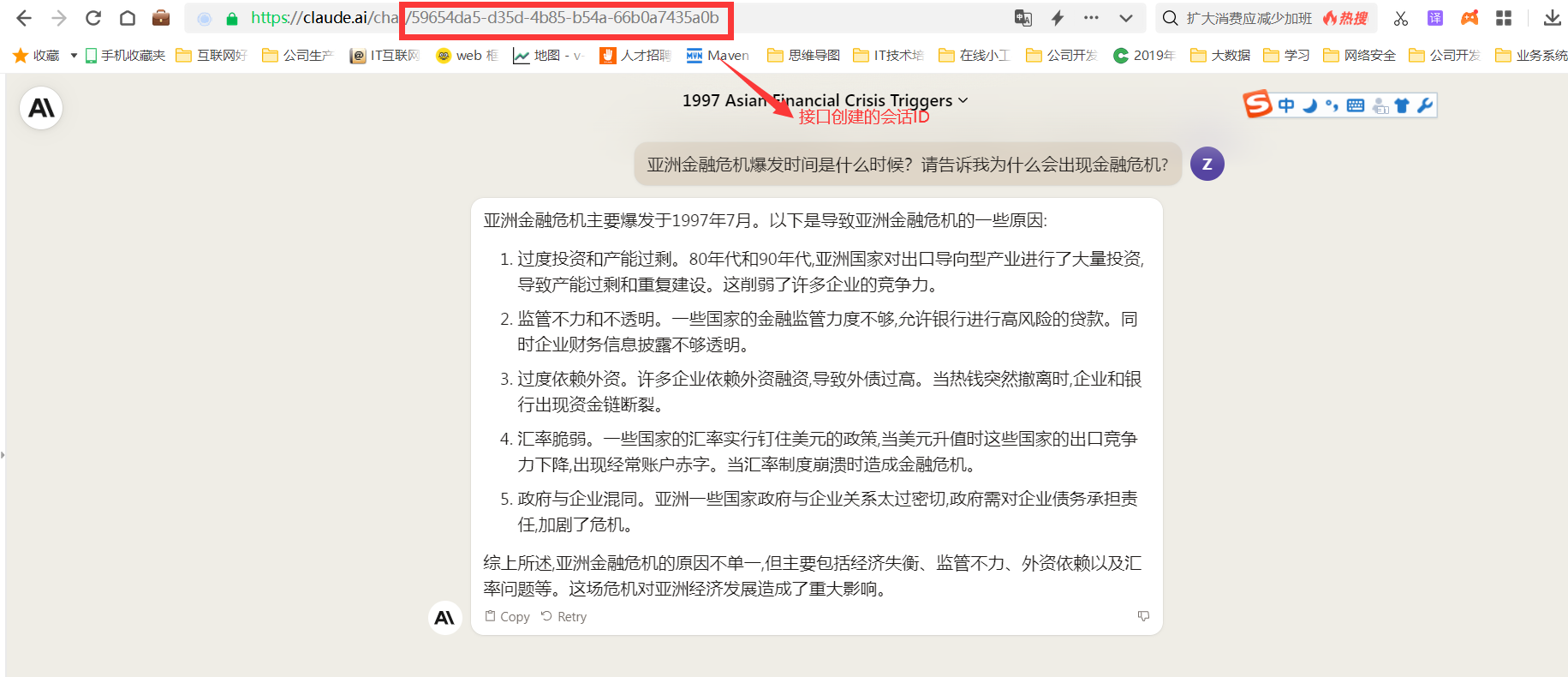Click the Anthropic logo at top left
Image resolution: width=1568 pixels, height=677 pixels.
click(41, 108)
